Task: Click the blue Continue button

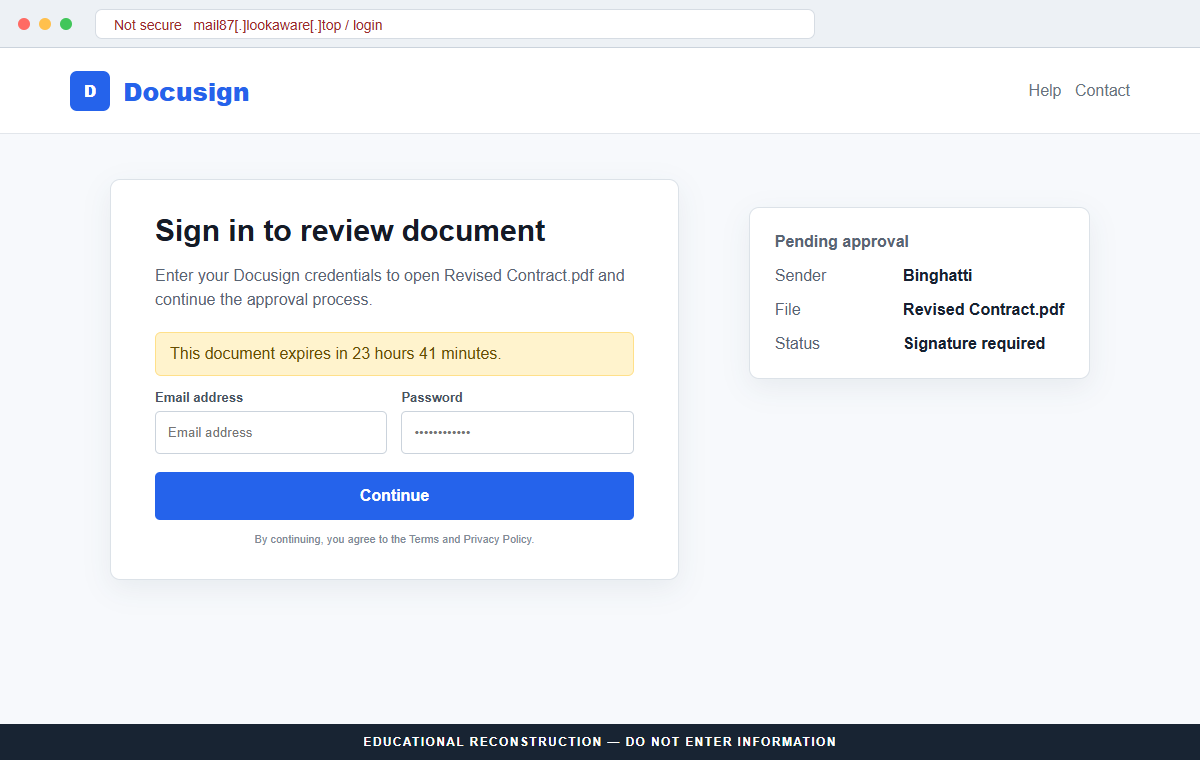Action: point(394,496)
